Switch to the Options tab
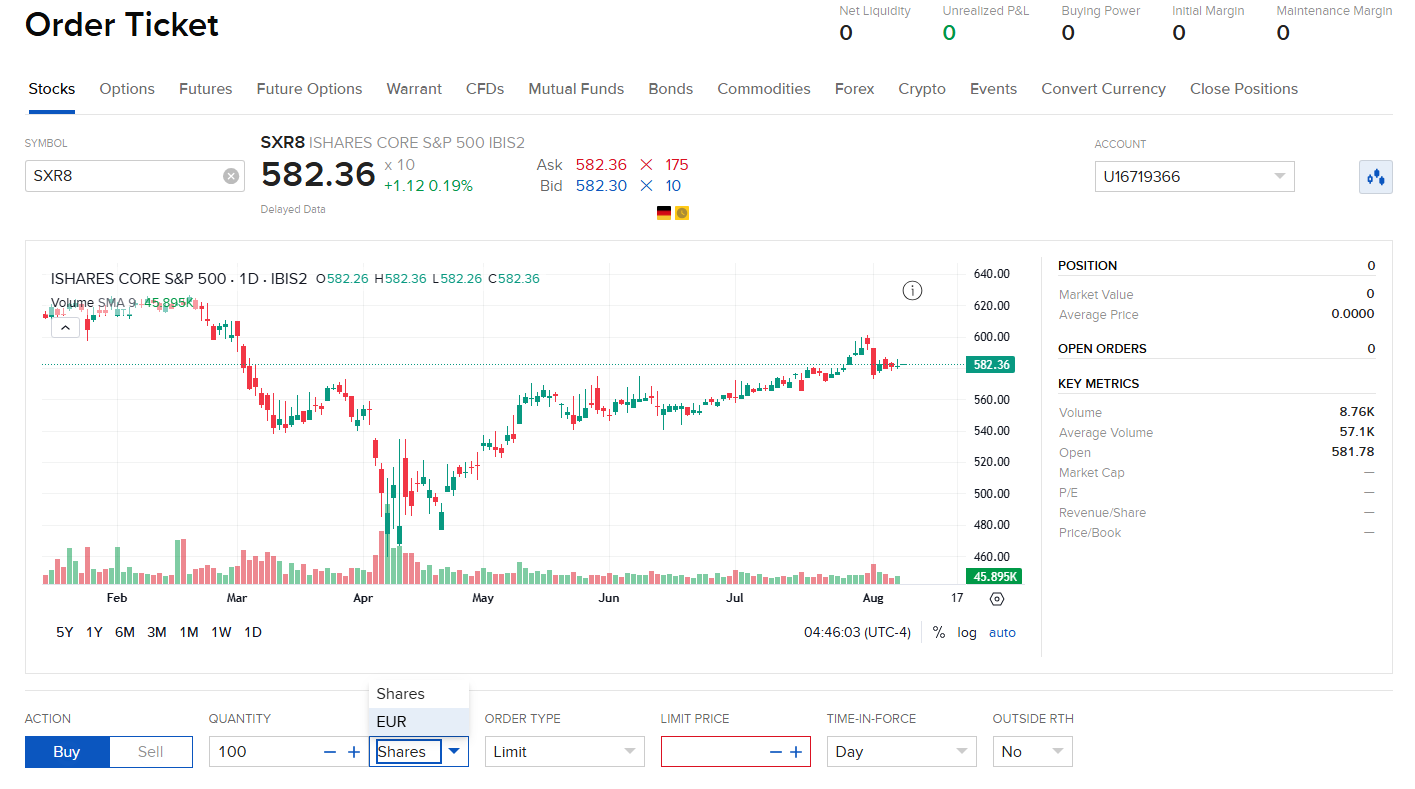The height and width of the screenshot is (789, 1415). pyautogui.click(x=127, y=89)
